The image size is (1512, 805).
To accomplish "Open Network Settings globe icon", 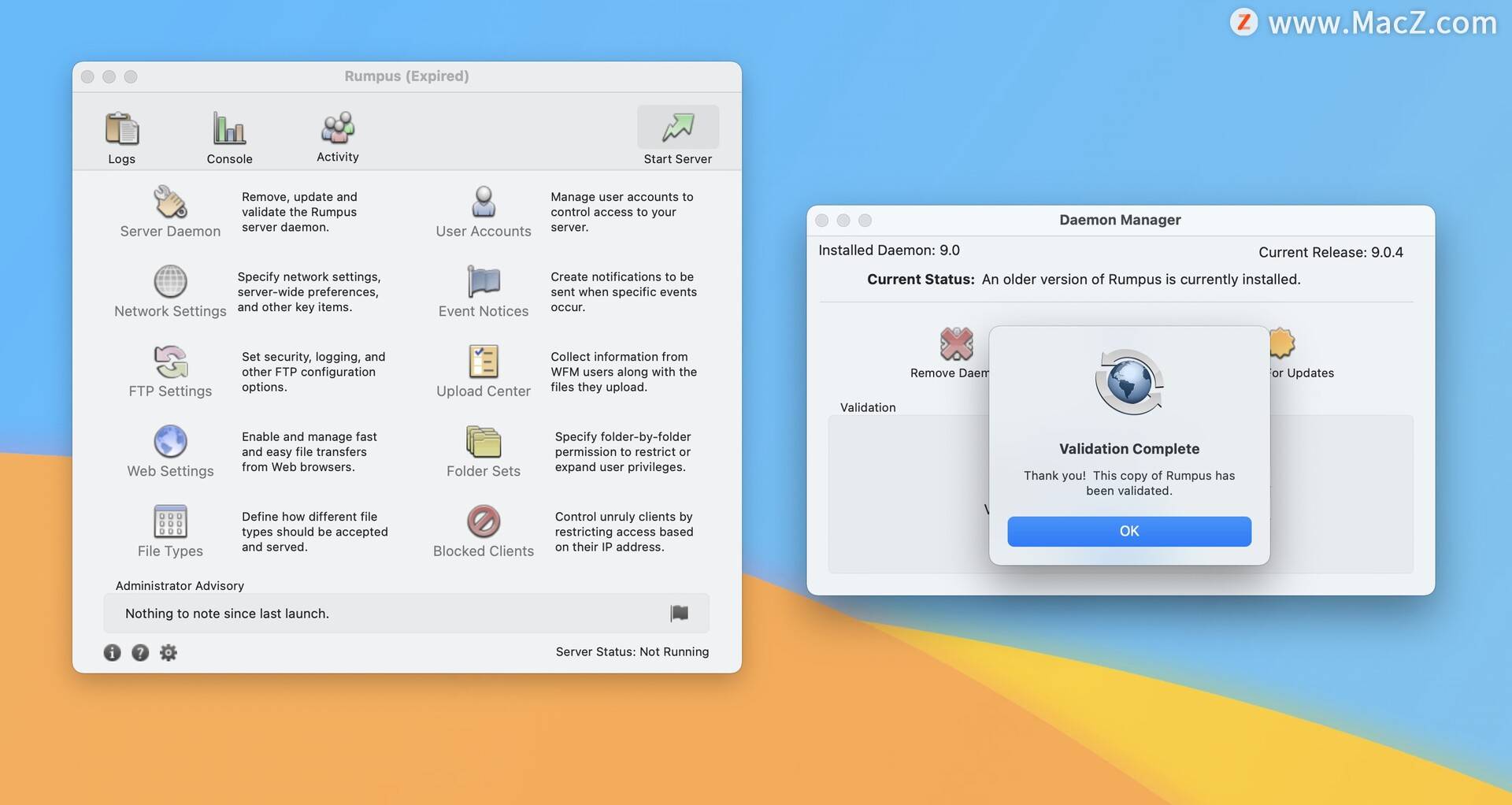I will (170, 281).
